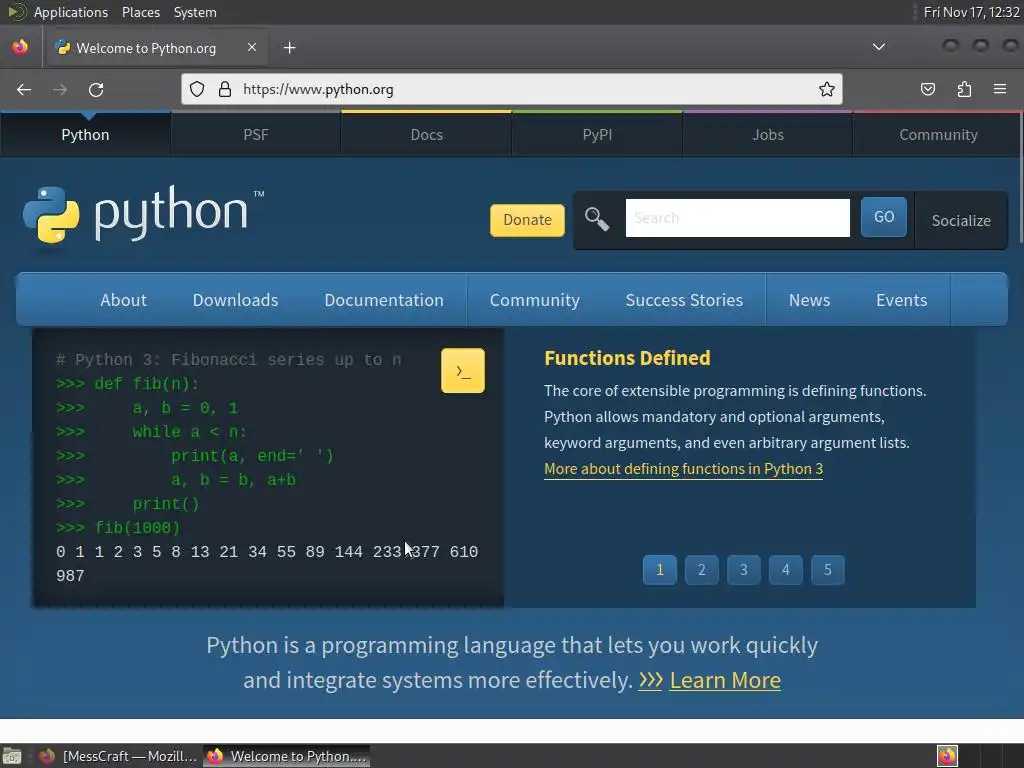Click the triple chevron before Learn More
Viewport: 1024px width, 768px height.
(x=650, y=680)
